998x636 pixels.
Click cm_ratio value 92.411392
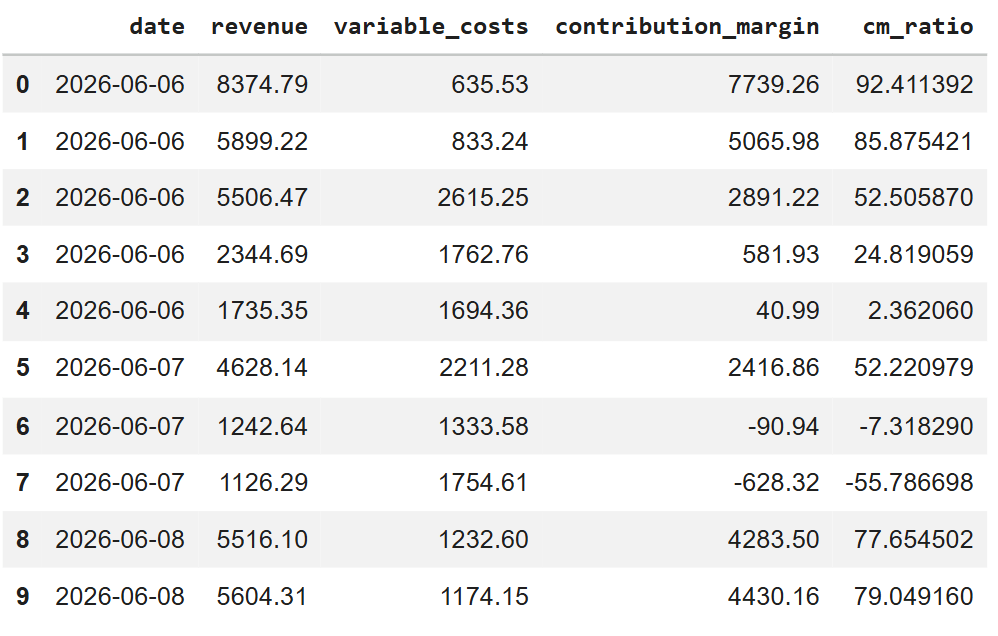(x=914, y=85)
